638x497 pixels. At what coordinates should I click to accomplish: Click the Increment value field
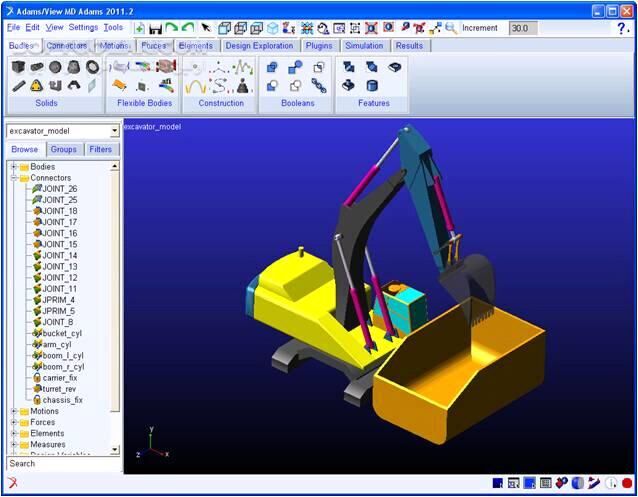coord(523,28)
